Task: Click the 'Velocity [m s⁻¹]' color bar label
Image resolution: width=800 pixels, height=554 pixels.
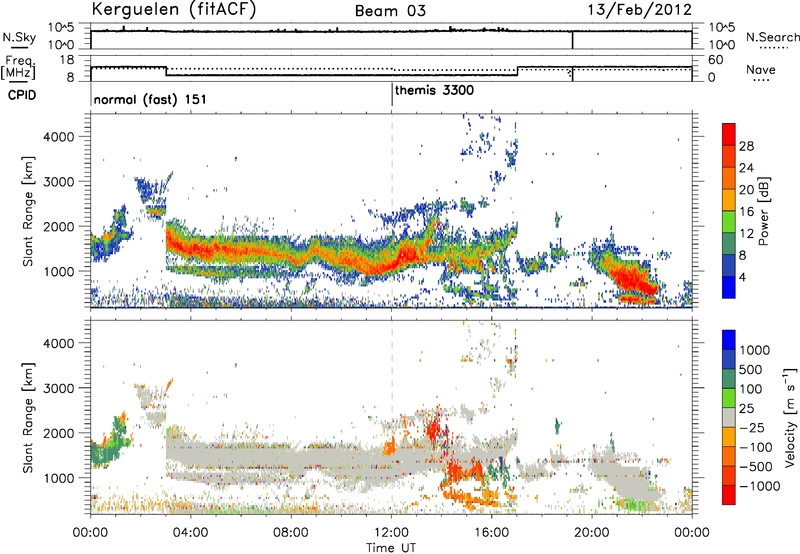Action: [x=790, y=417]
